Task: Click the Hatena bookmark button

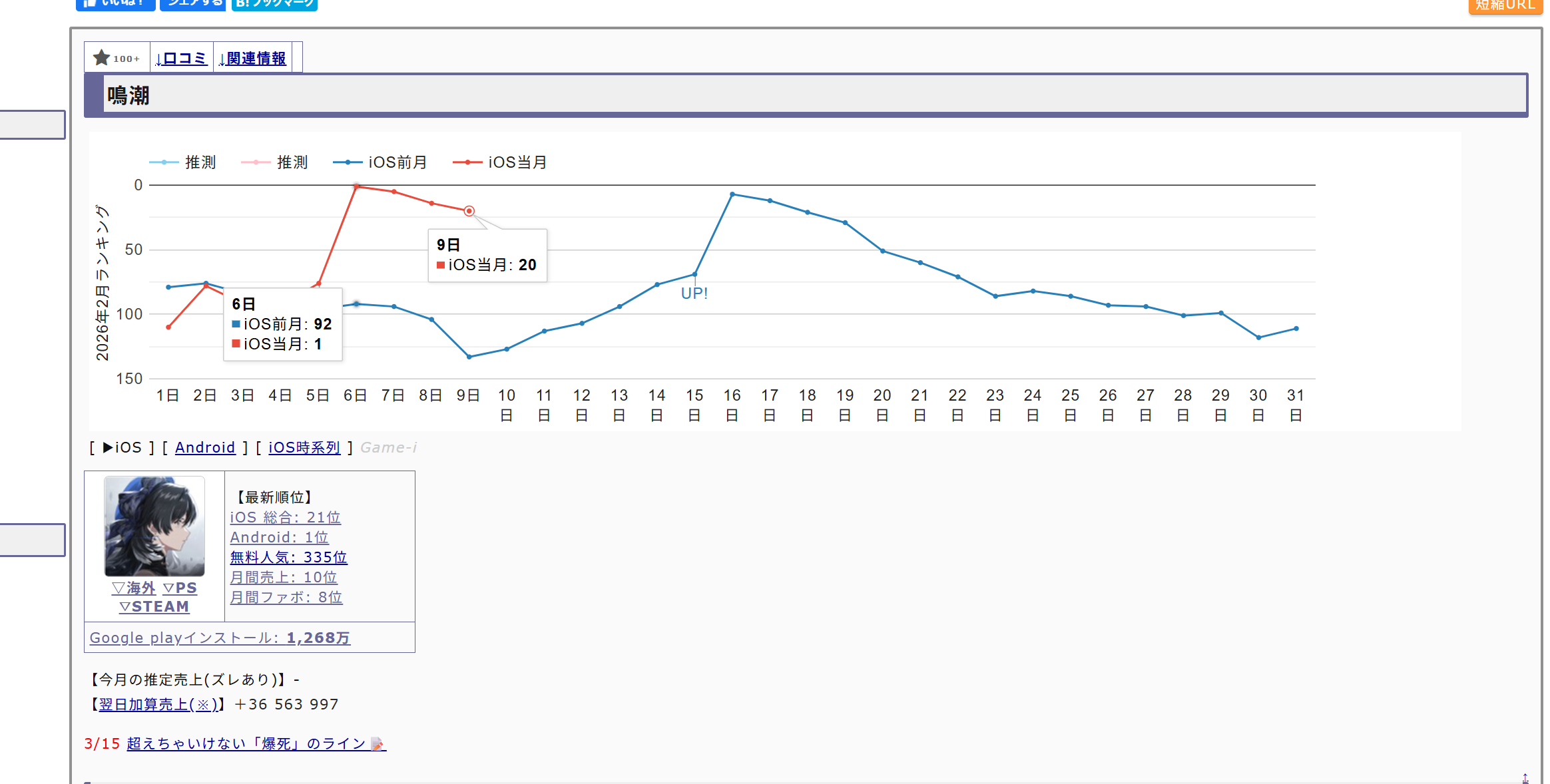Action: (274, 3)
